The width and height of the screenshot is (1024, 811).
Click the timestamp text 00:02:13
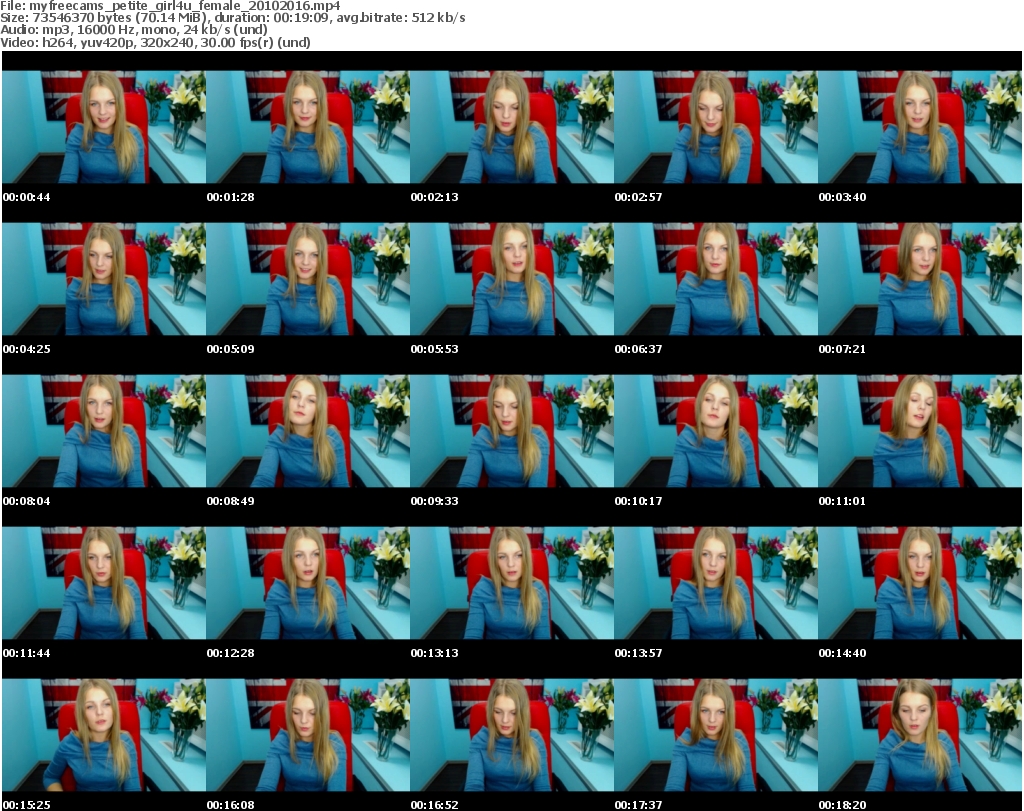[435, 197]
